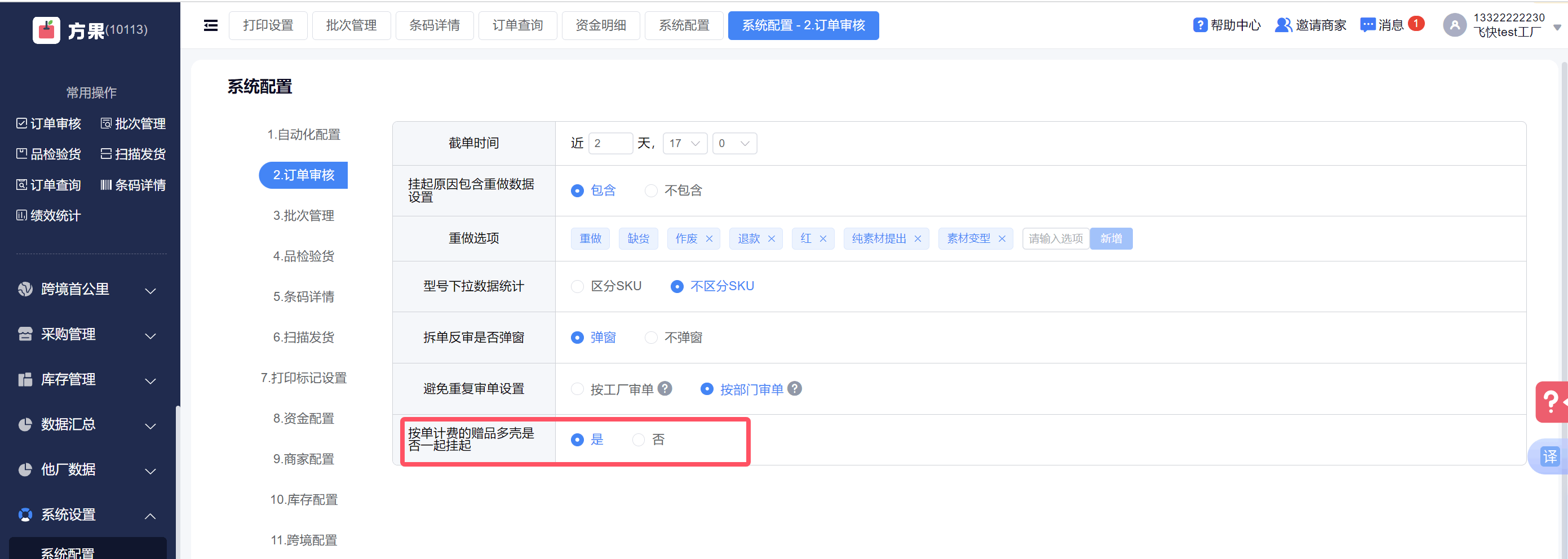Screen dimensions: 1568x559
Task: Select 区分SKU radio button
Action: tap(577, 286)
